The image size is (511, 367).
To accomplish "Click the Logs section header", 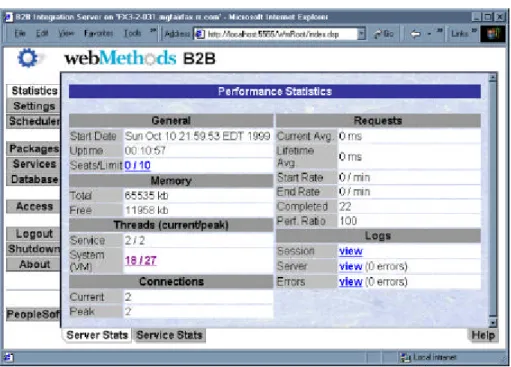I will click(378, 236).
